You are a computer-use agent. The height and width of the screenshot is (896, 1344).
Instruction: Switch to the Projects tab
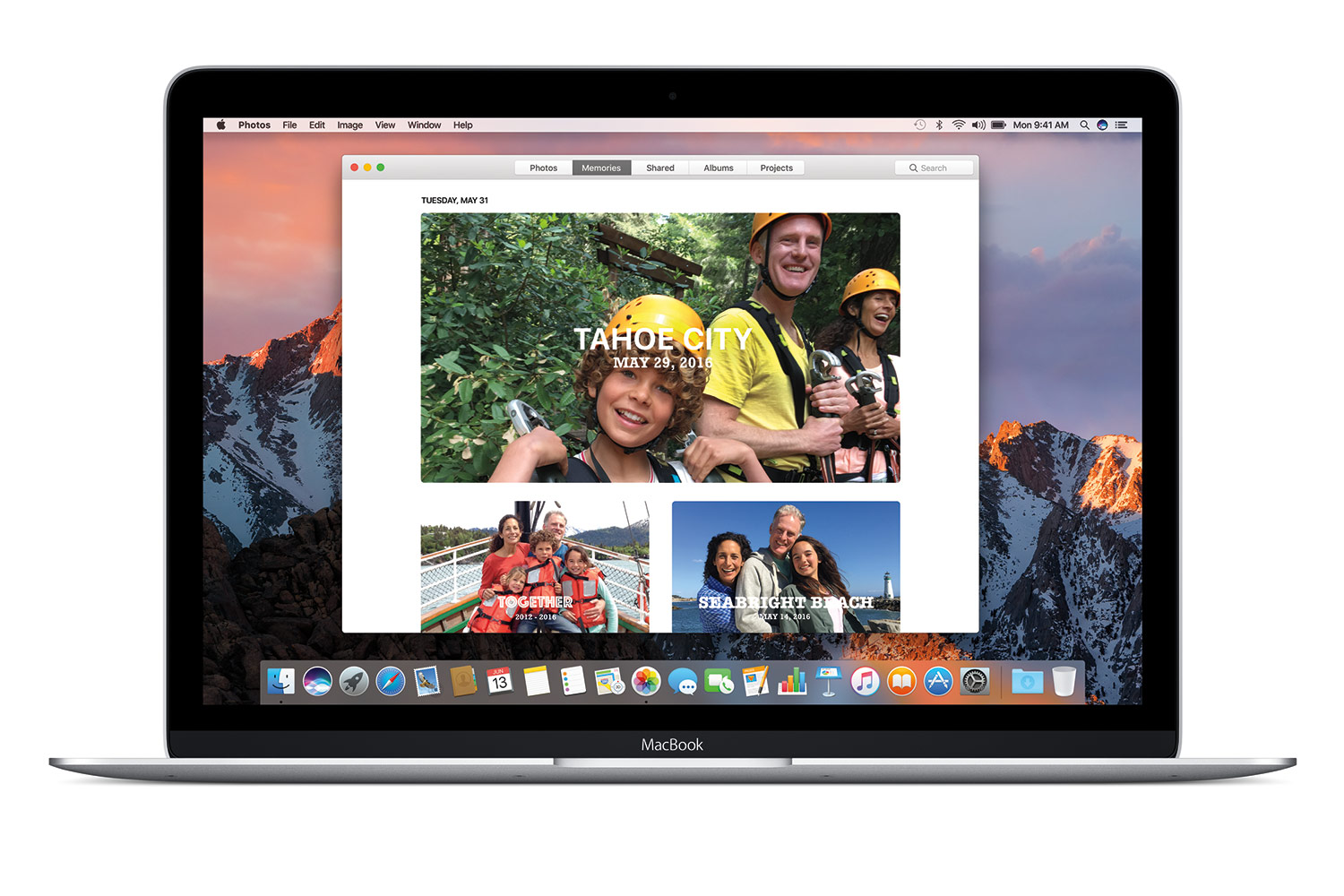pyautogui.click(x=777, y=168)
